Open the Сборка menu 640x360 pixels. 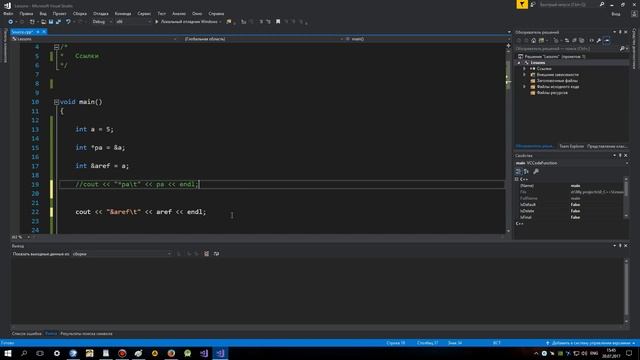[80, 13]
